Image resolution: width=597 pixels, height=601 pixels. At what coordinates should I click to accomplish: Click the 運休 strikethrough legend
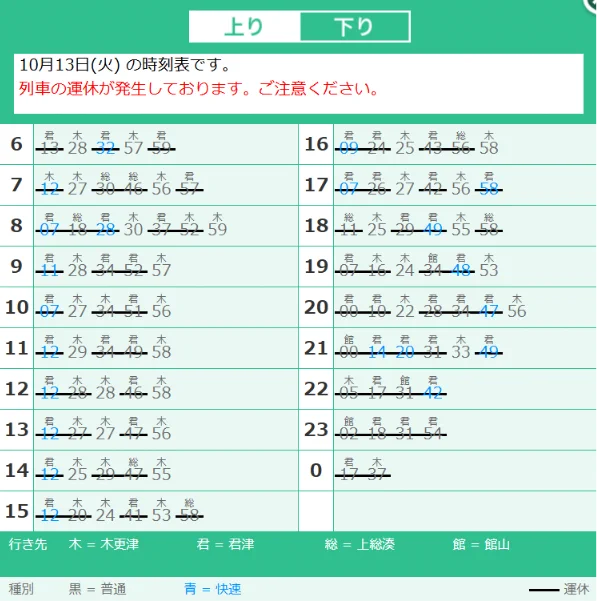point(559,590)
